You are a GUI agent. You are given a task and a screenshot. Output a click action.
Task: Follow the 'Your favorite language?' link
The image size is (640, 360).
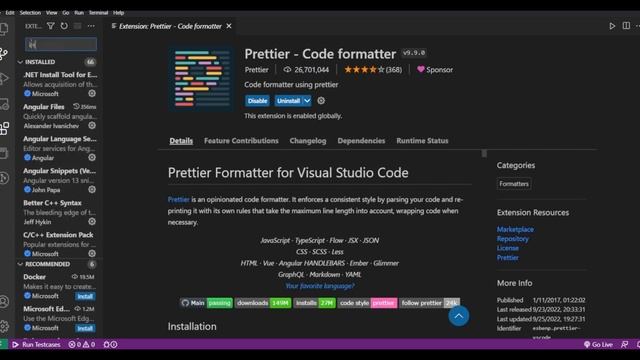pyautogui.click(x=320, y=286)
